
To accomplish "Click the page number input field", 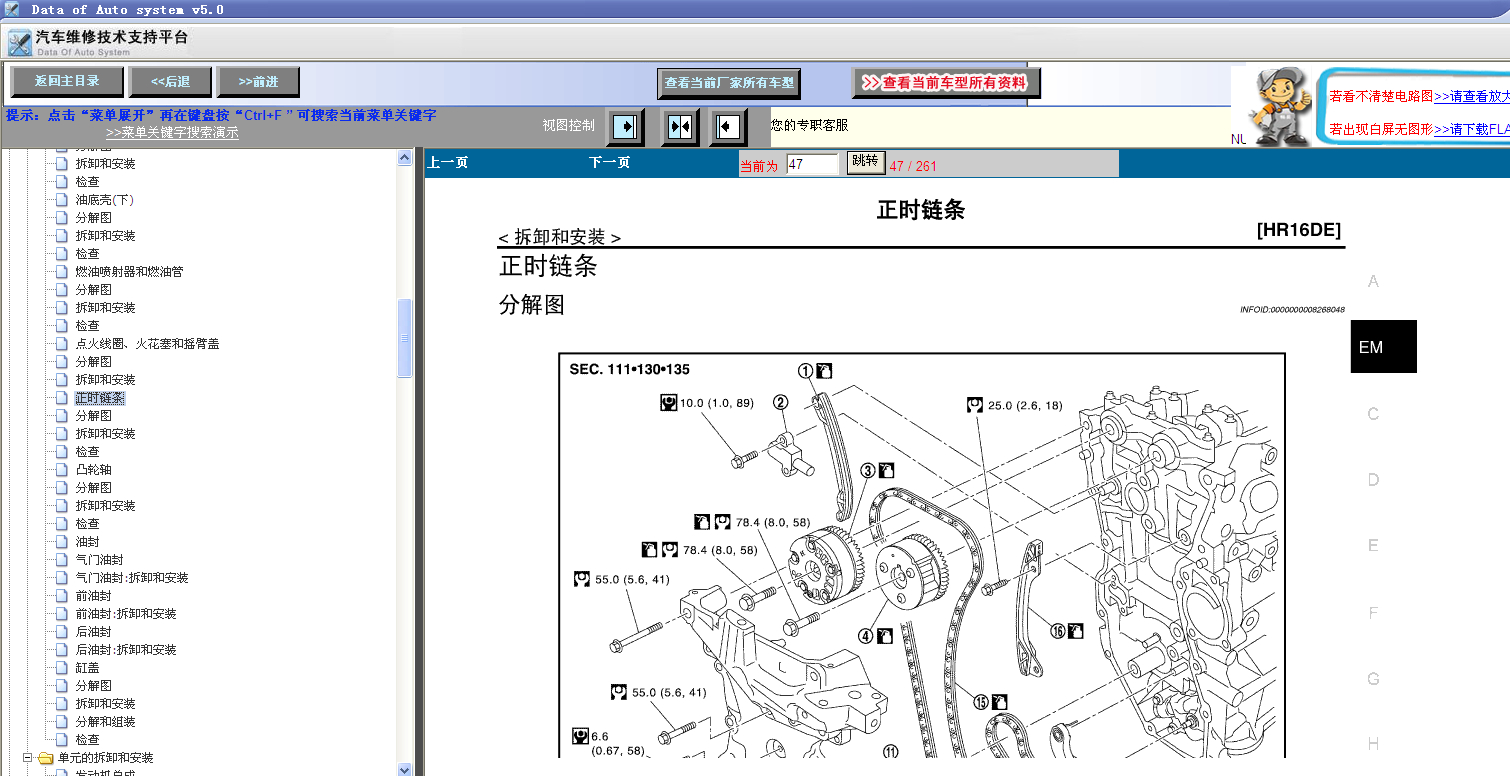I will (x=812, y=165).
